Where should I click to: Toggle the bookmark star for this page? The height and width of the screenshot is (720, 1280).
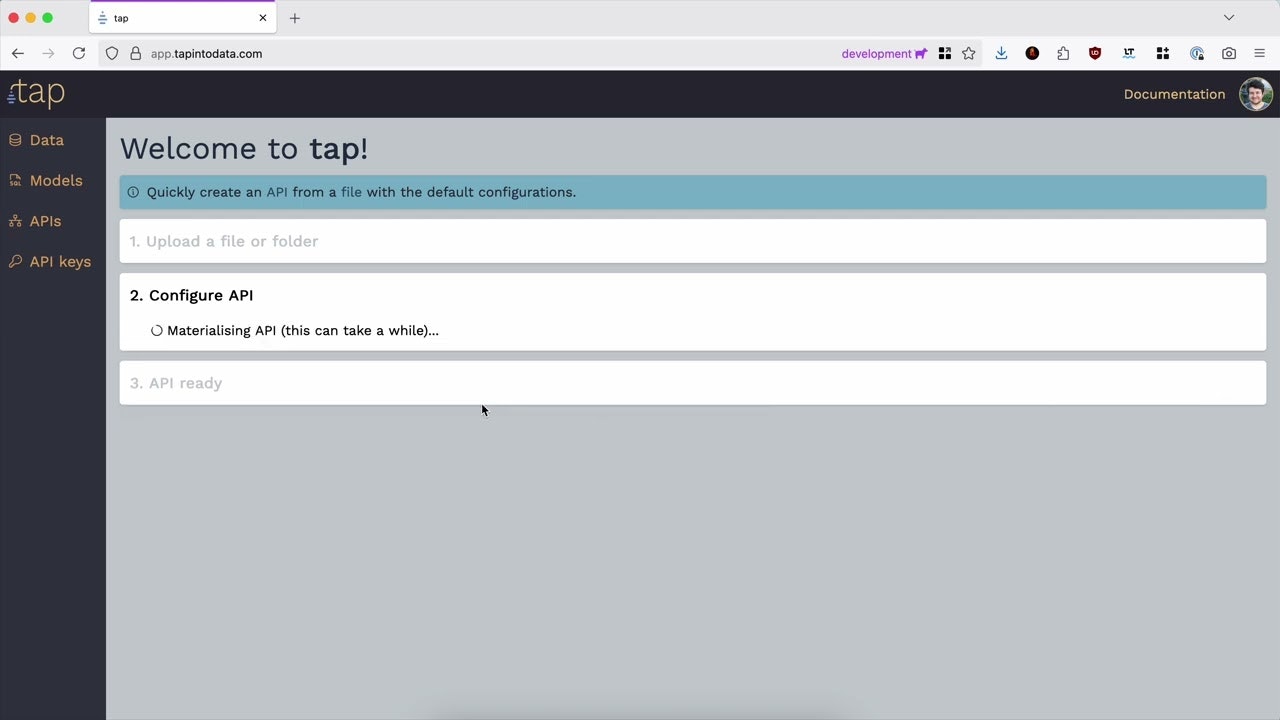click(968, 53)
